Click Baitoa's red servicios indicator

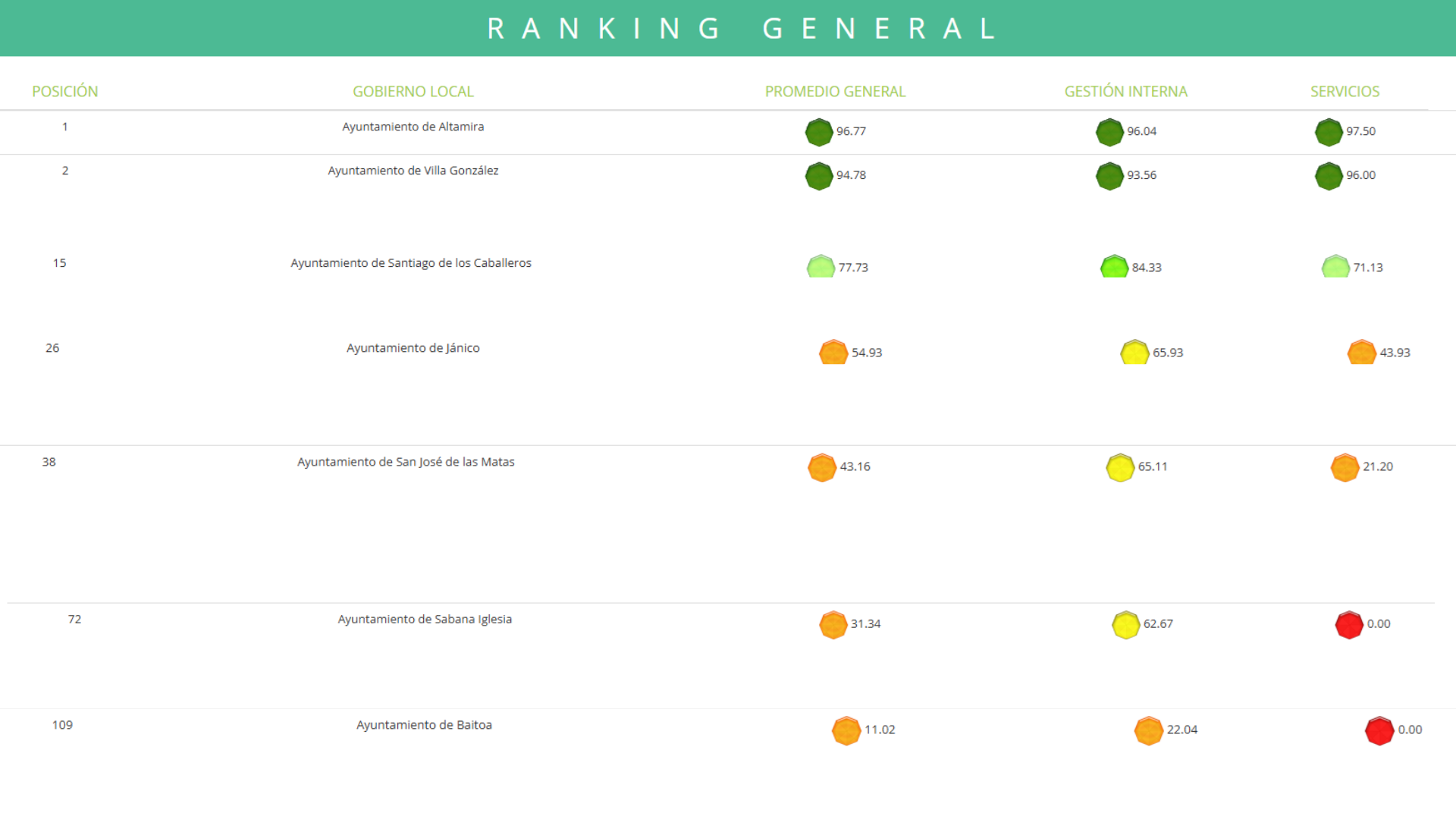pos(1379,731)
